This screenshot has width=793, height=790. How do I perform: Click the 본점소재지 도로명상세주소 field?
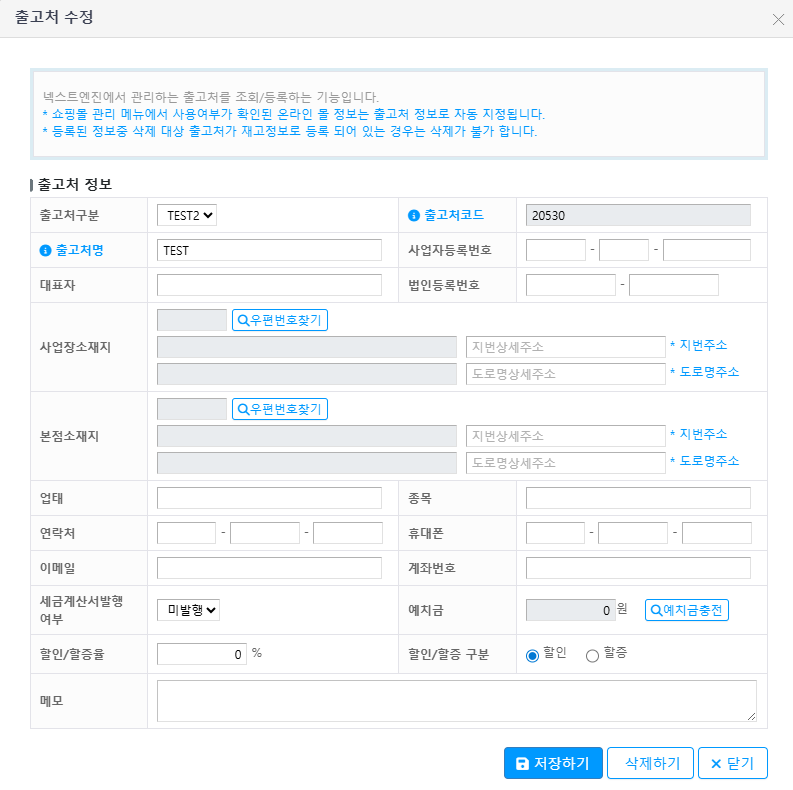[x=565, y=463]
